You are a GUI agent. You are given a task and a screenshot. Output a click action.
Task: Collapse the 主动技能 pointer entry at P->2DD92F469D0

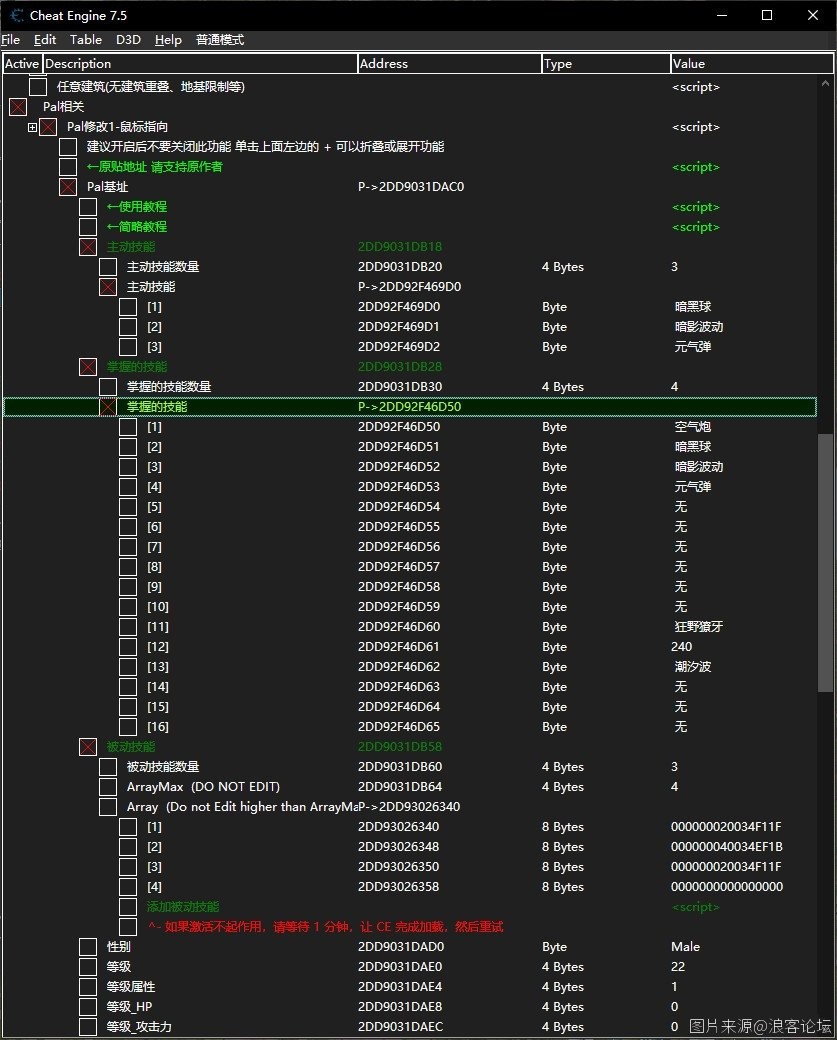(107, 287)
